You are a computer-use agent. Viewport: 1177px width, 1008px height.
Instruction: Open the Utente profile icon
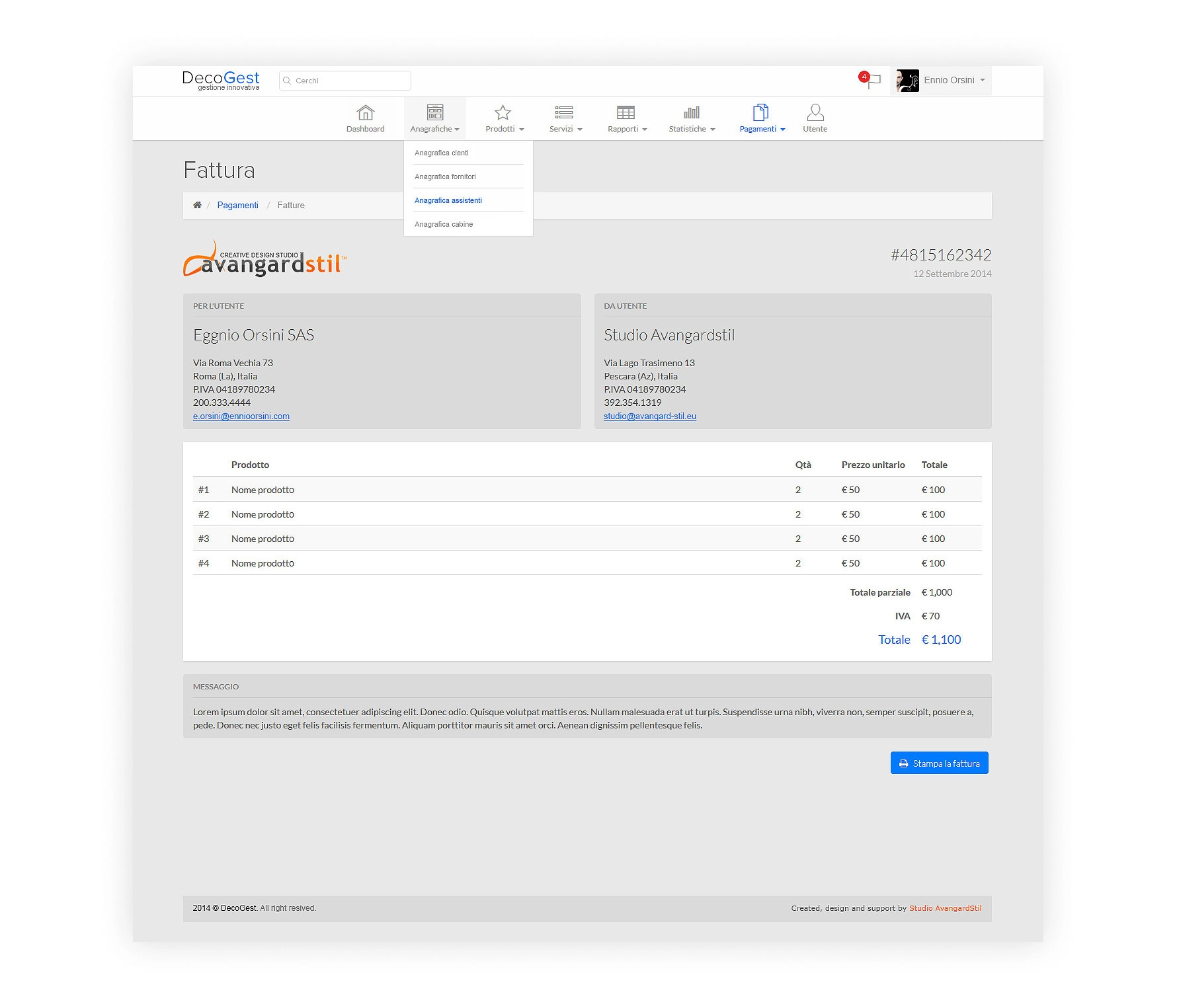(815, 112)
